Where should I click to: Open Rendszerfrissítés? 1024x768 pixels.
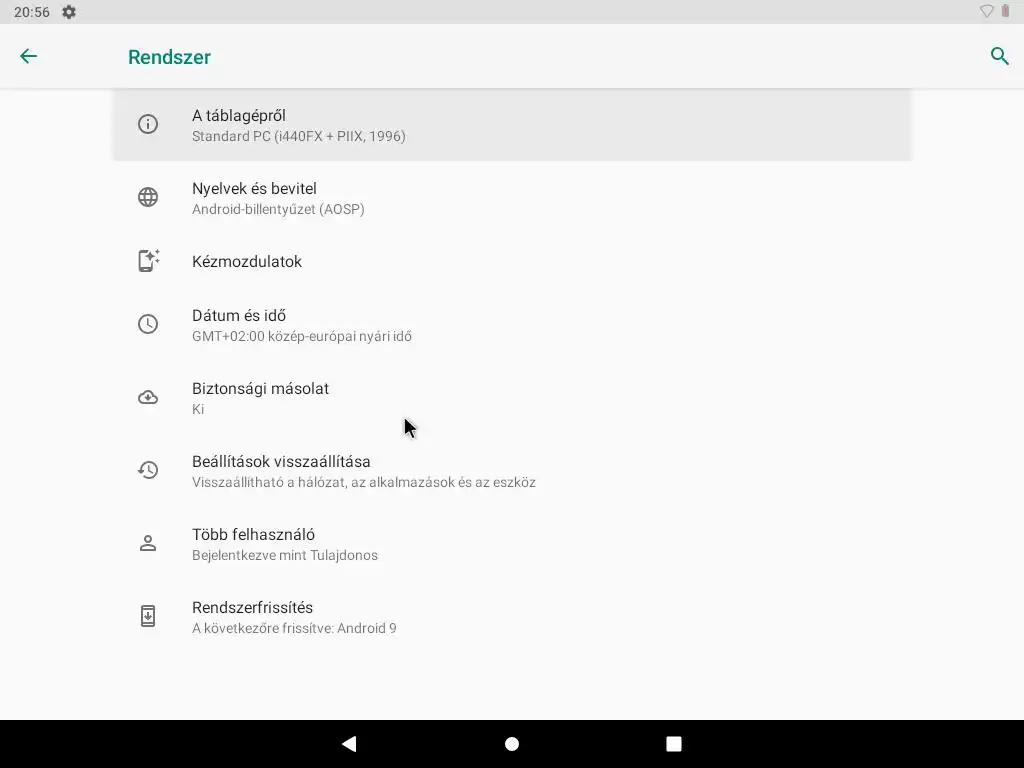[512, 617]
